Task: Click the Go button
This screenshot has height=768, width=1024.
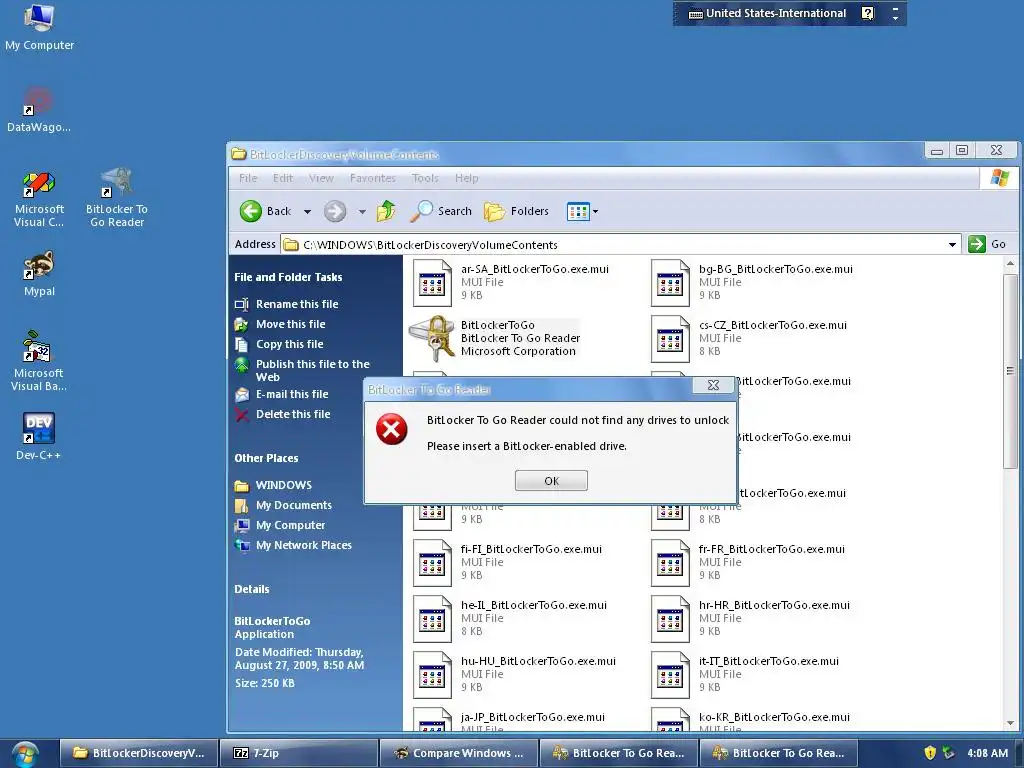Action: point(988,244)
